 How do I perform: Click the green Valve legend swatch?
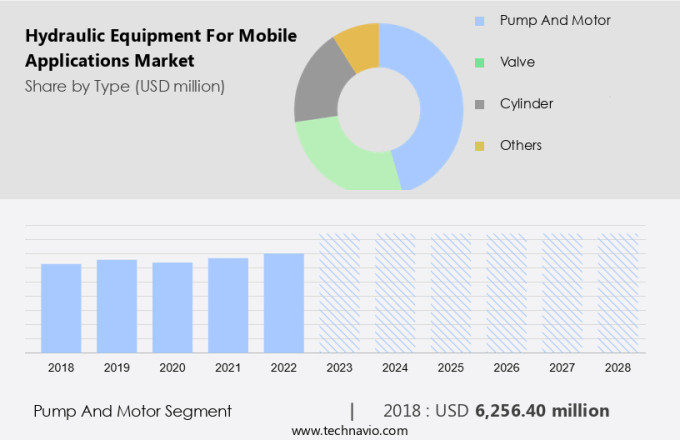pyautogui.click(x=480, y=63)
